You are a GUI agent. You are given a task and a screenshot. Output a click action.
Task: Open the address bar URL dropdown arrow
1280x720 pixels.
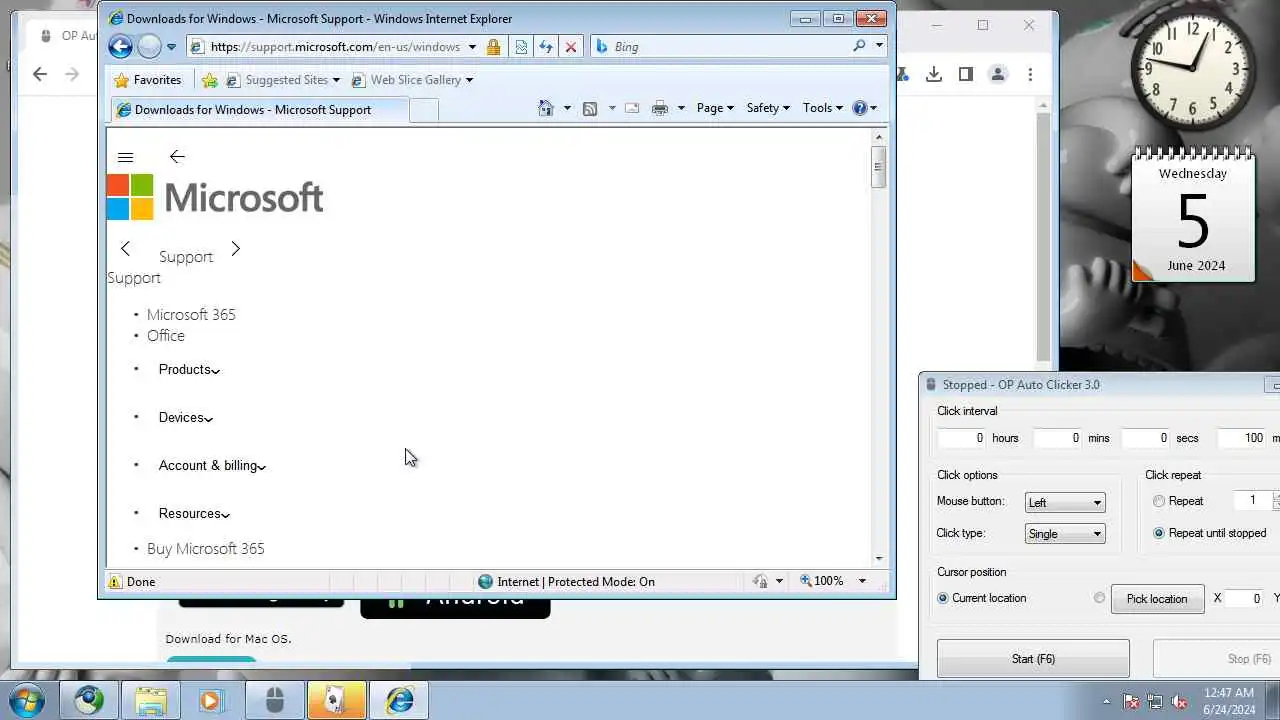tap(472, 47)
